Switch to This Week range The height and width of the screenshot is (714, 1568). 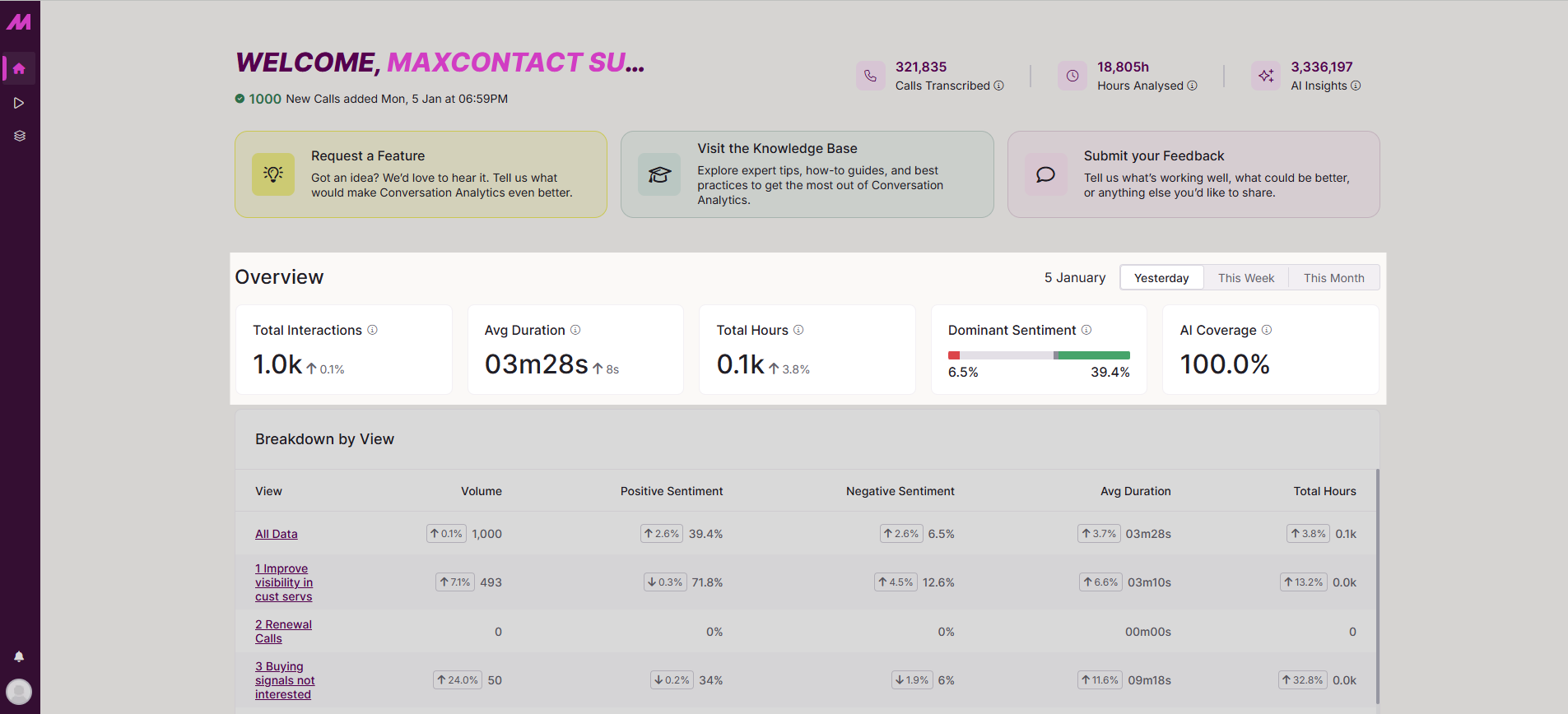coord(1246,278)
